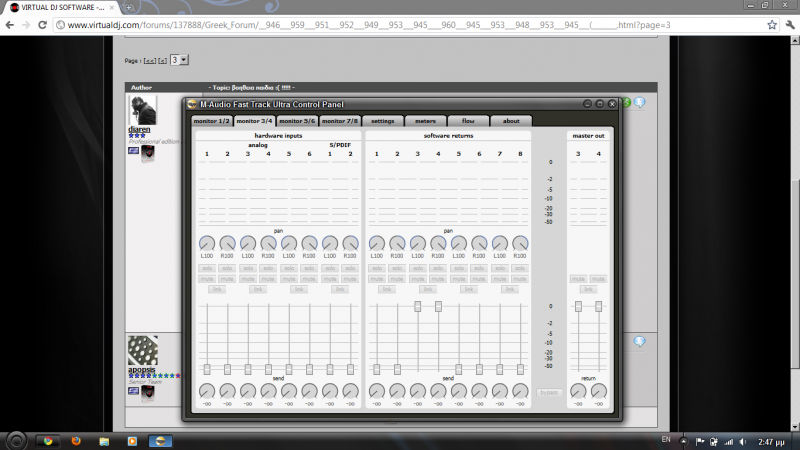The height and width of the screenshot is (450, 800).
Task: Click master out 4 fader handle
Action: [x=598, y=306]
